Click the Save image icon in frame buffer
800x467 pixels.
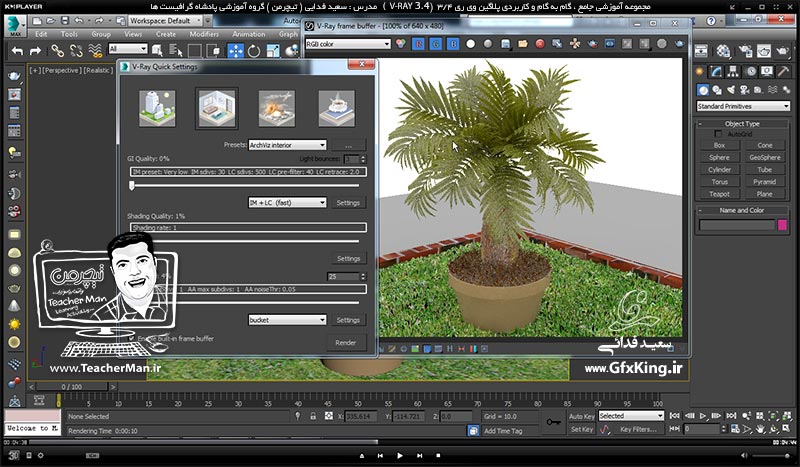pos(505,44)
